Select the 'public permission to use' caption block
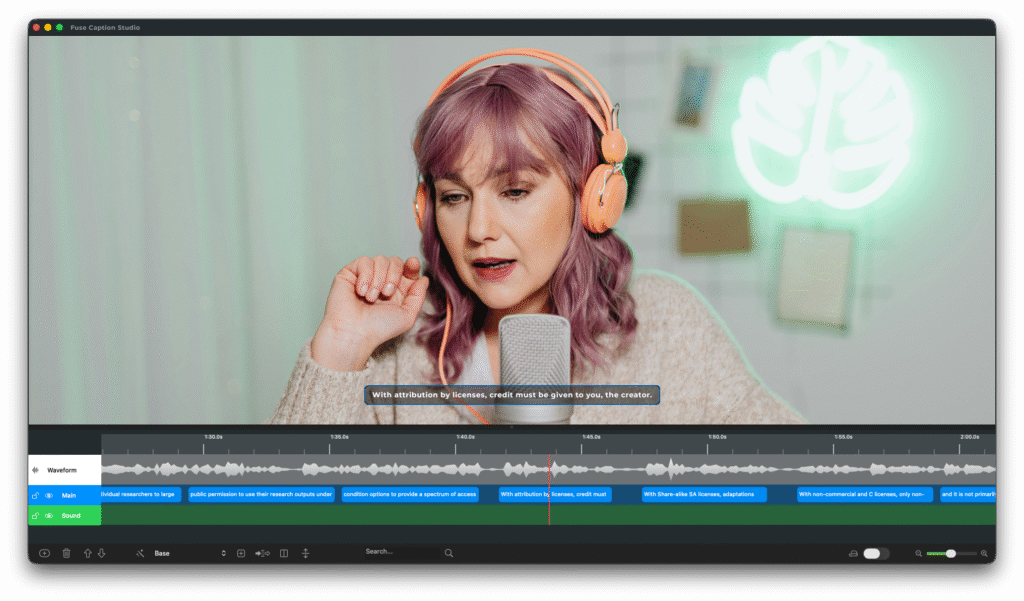 tap(261, 494)
